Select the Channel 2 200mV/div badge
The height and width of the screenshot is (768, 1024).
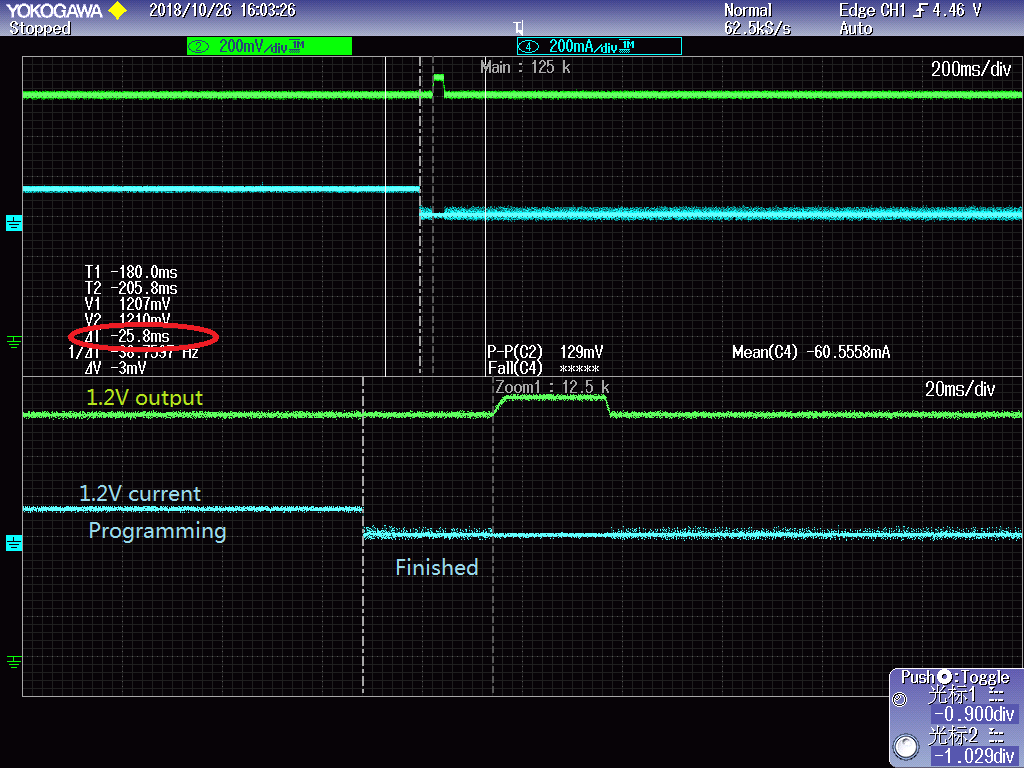coord(268,45)
